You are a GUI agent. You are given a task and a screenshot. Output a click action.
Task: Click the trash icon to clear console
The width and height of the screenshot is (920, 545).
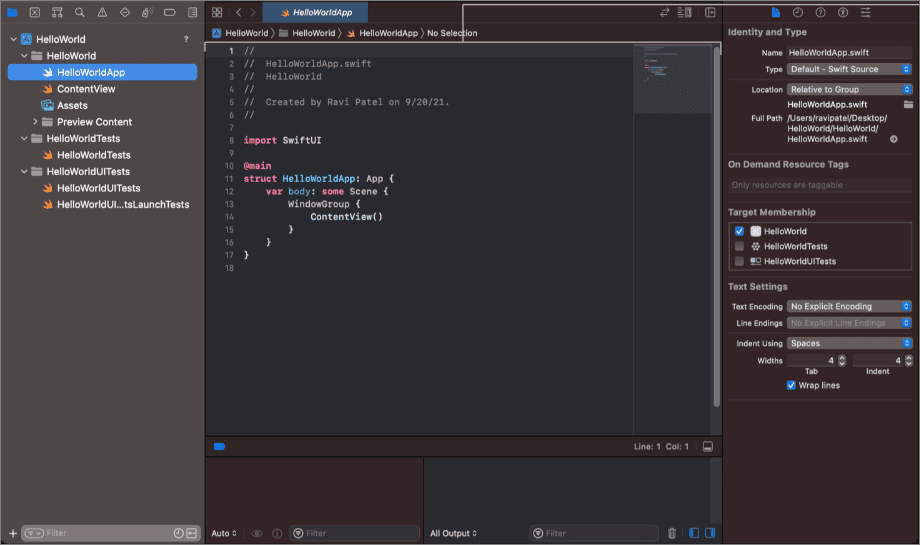coord(672,533)
